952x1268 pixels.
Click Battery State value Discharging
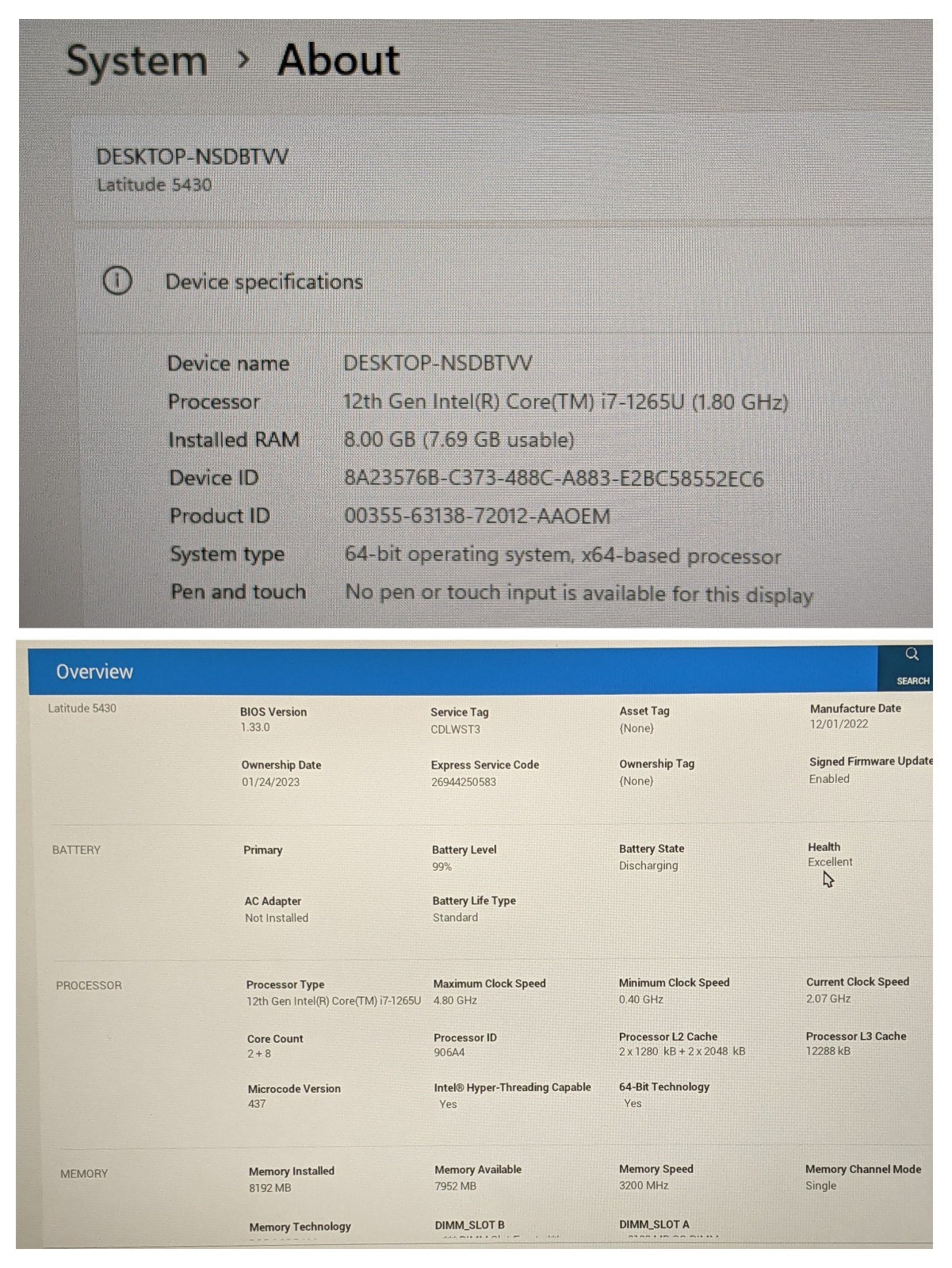[648, 865]
